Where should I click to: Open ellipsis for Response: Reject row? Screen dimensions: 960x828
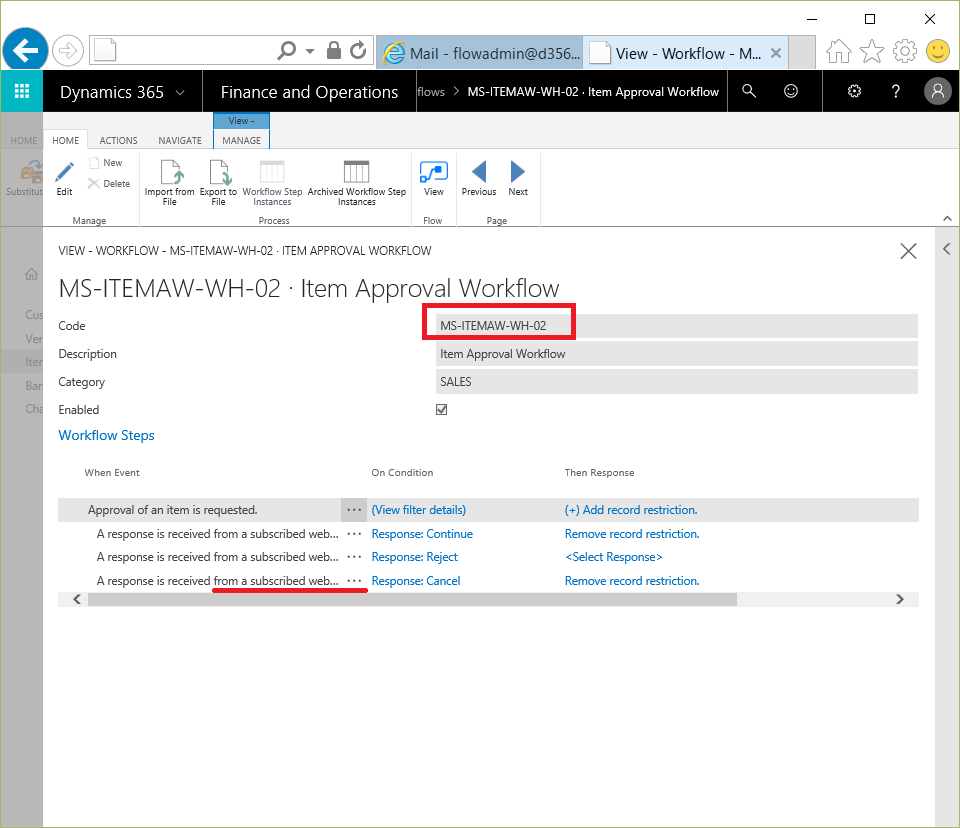[354, 557]
